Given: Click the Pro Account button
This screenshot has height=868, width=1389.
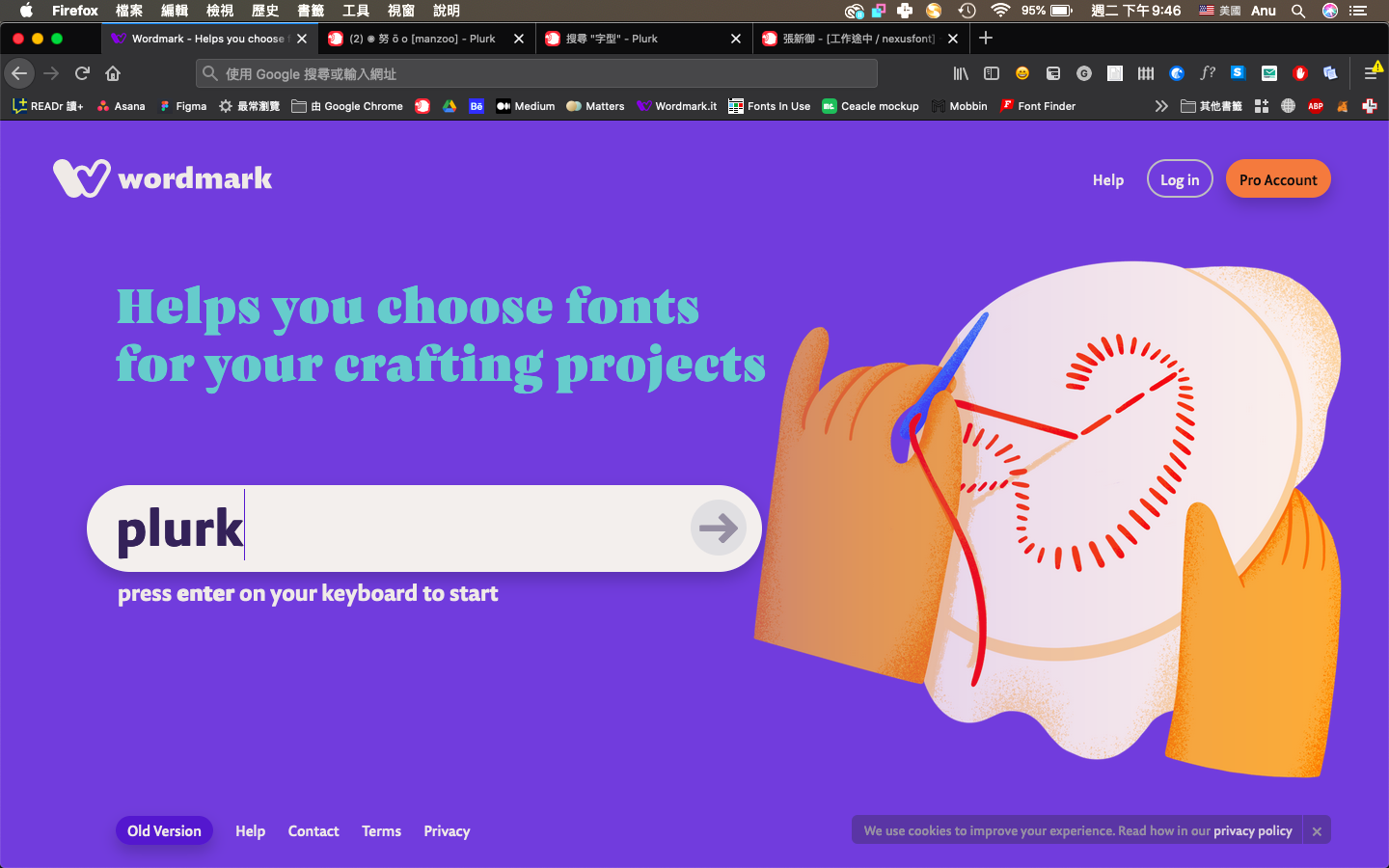Looking at the screenshot, I should pyautogui.click(x=1278, y=178).
